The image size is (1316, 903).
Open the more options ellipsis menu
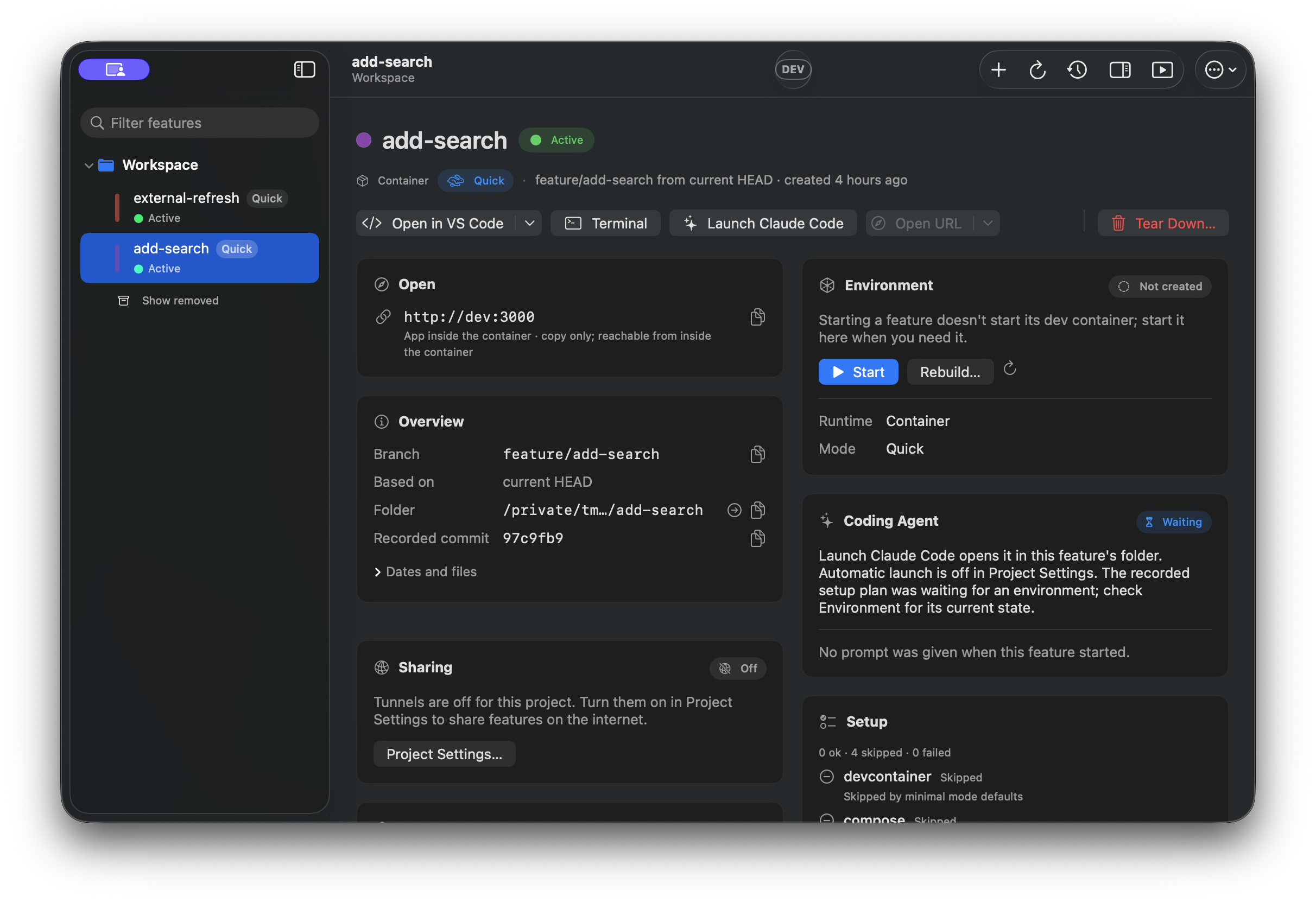click(x=1220, y=69)
